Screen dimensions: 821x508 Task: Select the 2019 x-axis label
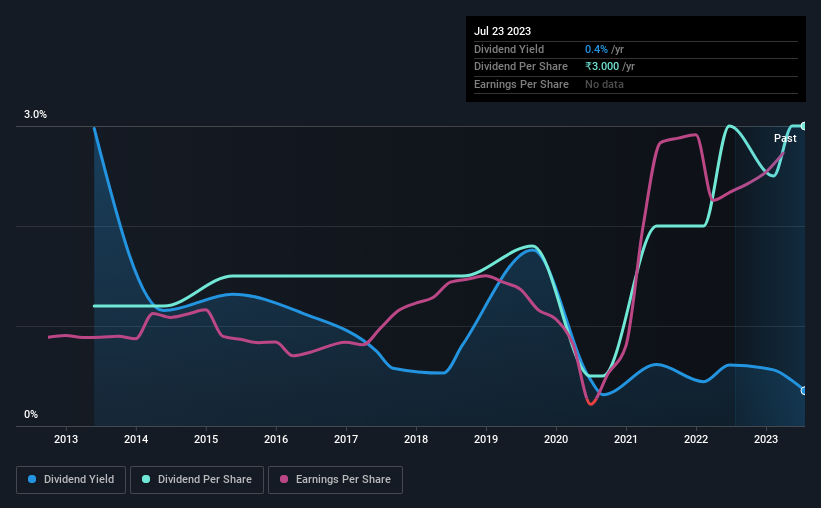point(486,439)
